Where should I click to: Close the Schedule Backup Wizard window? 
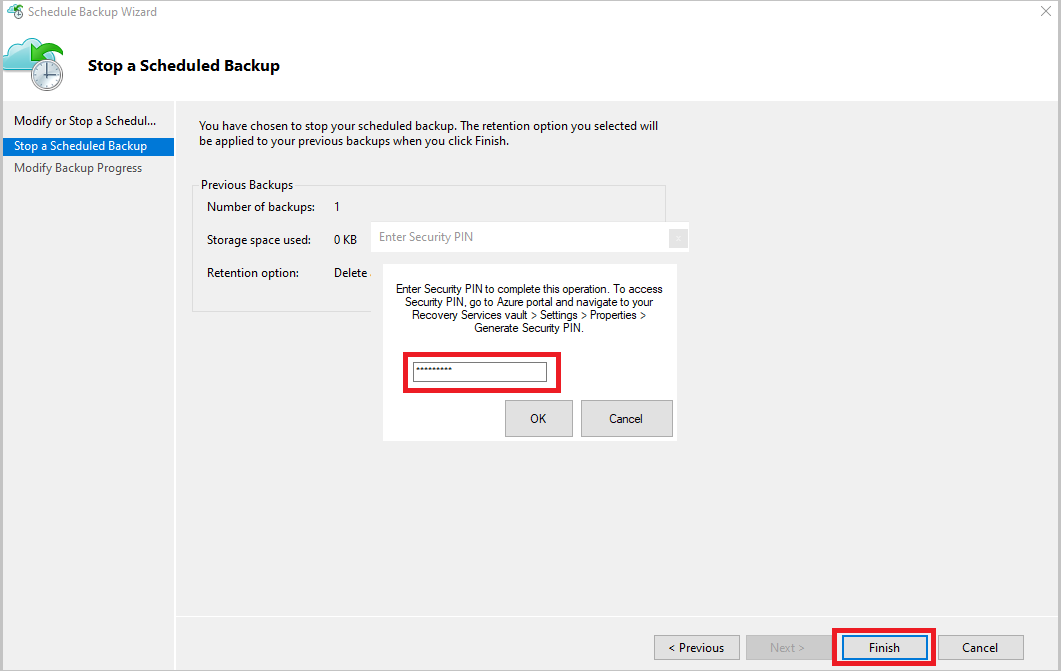click(1046, 11)
